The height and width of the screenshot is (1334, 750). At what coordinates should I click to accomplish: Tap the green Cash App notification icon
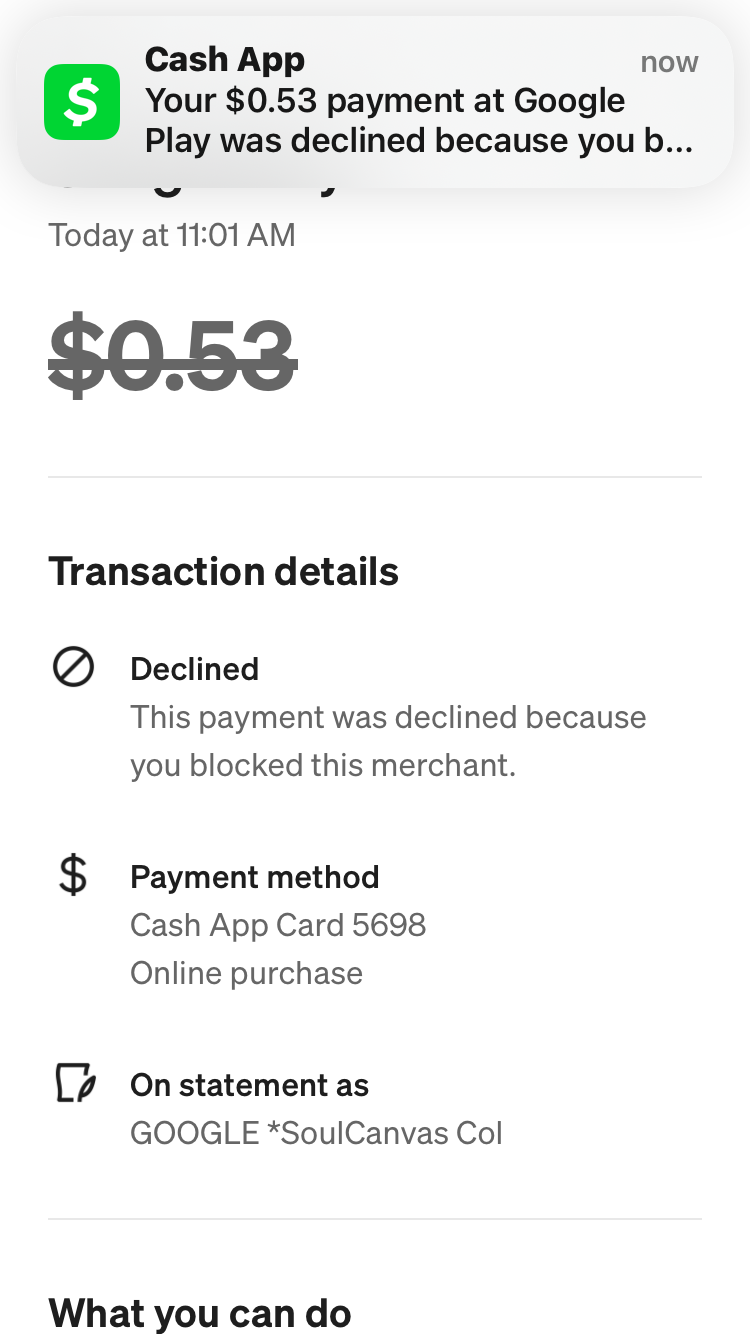tap(82, 102)
